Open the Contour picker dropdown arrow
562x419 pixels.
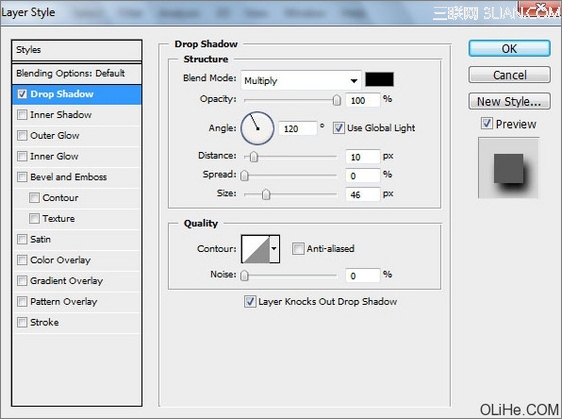click(274, 249)
